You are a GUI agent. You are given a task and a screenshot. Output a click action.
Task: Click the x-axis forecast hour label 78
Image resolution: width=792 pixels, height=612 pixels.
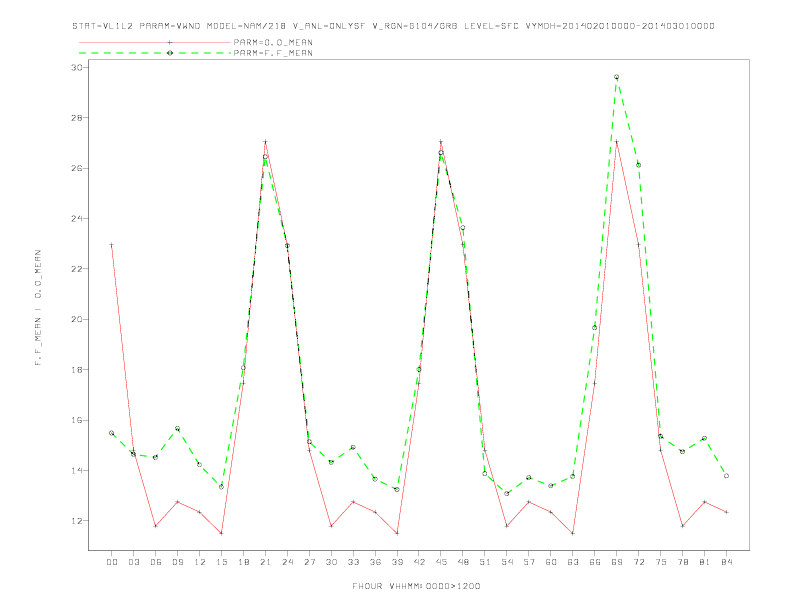click(x=682, y=562)
